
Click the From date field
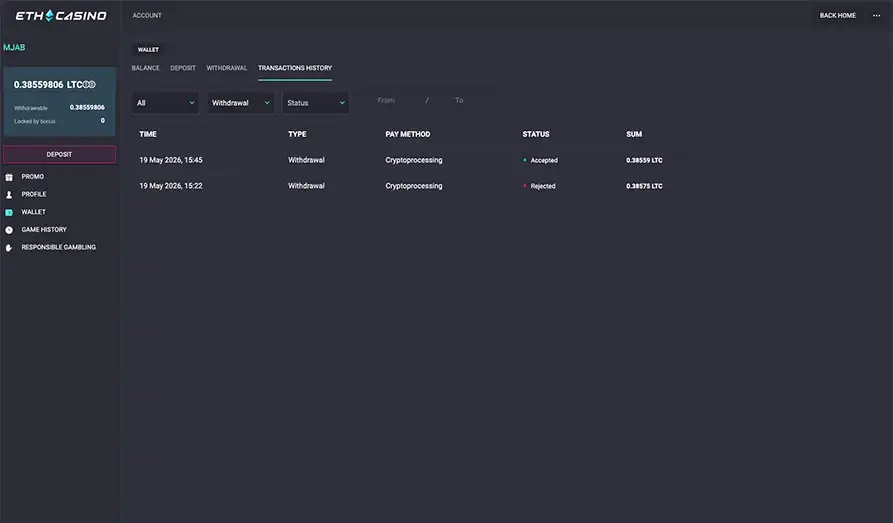tap(386, 100)
